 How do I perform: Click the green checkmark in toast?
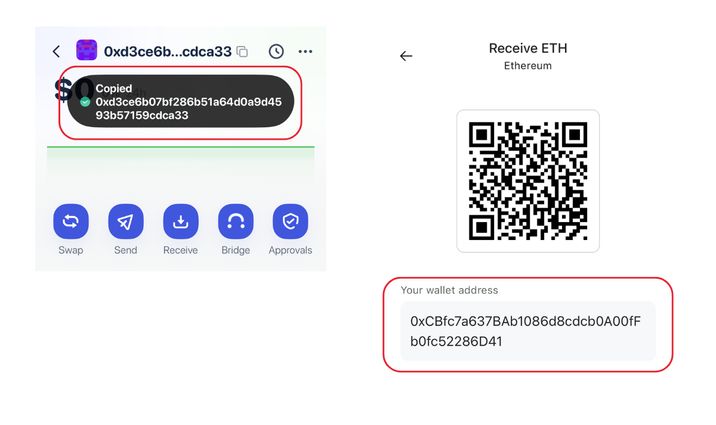click(x=85, y=102)
